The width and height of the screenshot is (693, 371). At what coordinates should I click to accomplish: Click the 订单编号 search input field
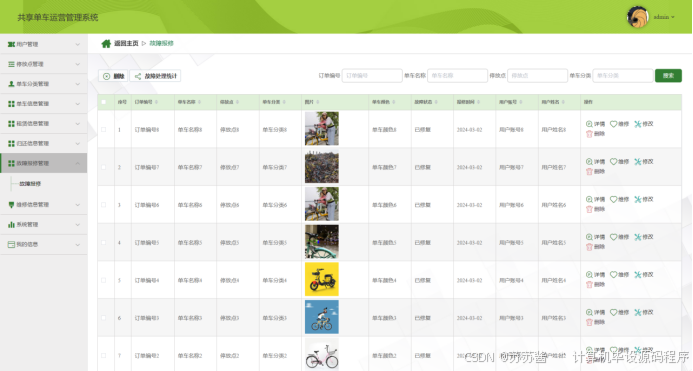click(372, 76)
